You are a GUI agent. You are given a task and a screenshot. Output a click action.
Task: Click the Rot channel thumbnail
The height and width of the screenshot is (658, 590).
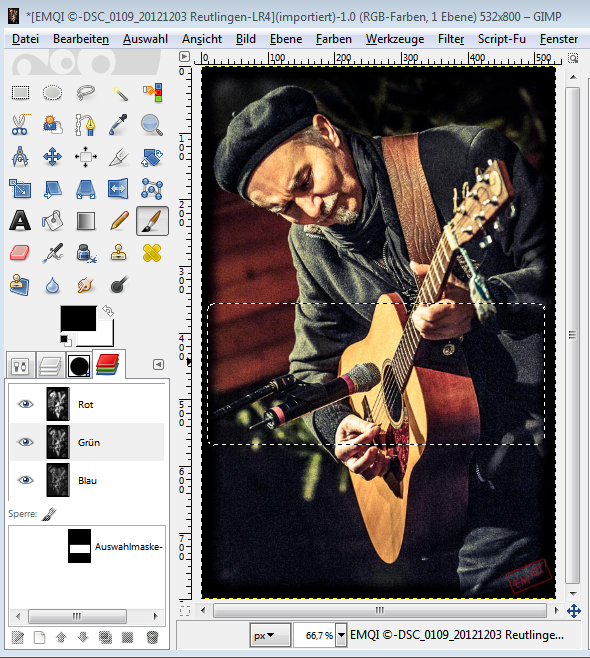click(x=57, y=404)
